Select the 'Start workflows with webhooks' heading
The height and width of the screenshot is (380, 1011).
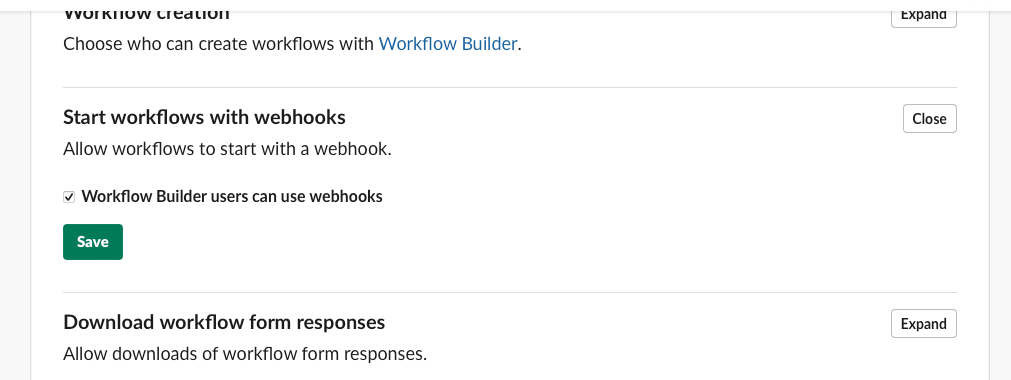(204, 117)
